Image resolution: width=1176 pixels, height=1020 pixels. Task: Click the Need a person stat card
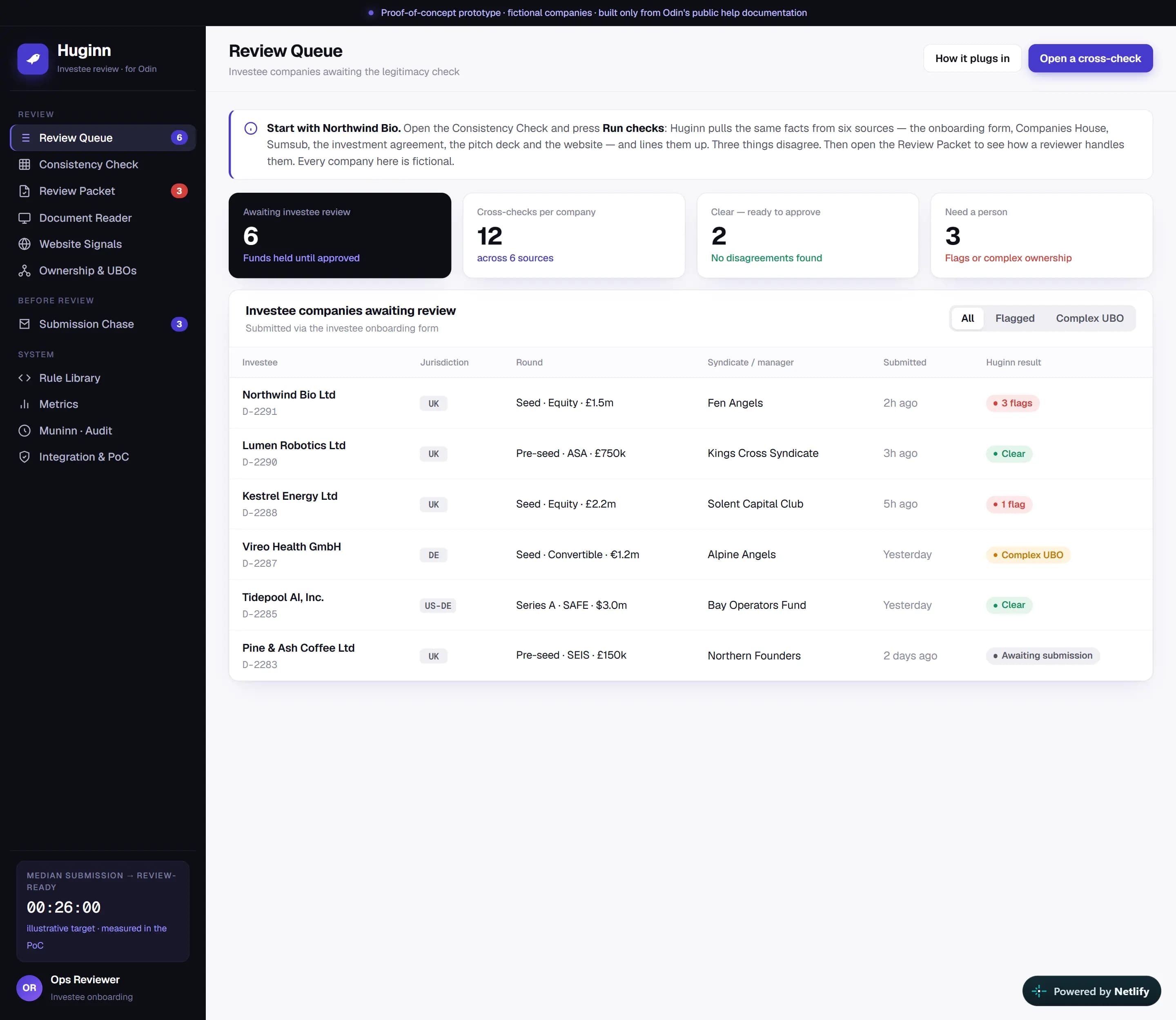tap(1041, 236)
